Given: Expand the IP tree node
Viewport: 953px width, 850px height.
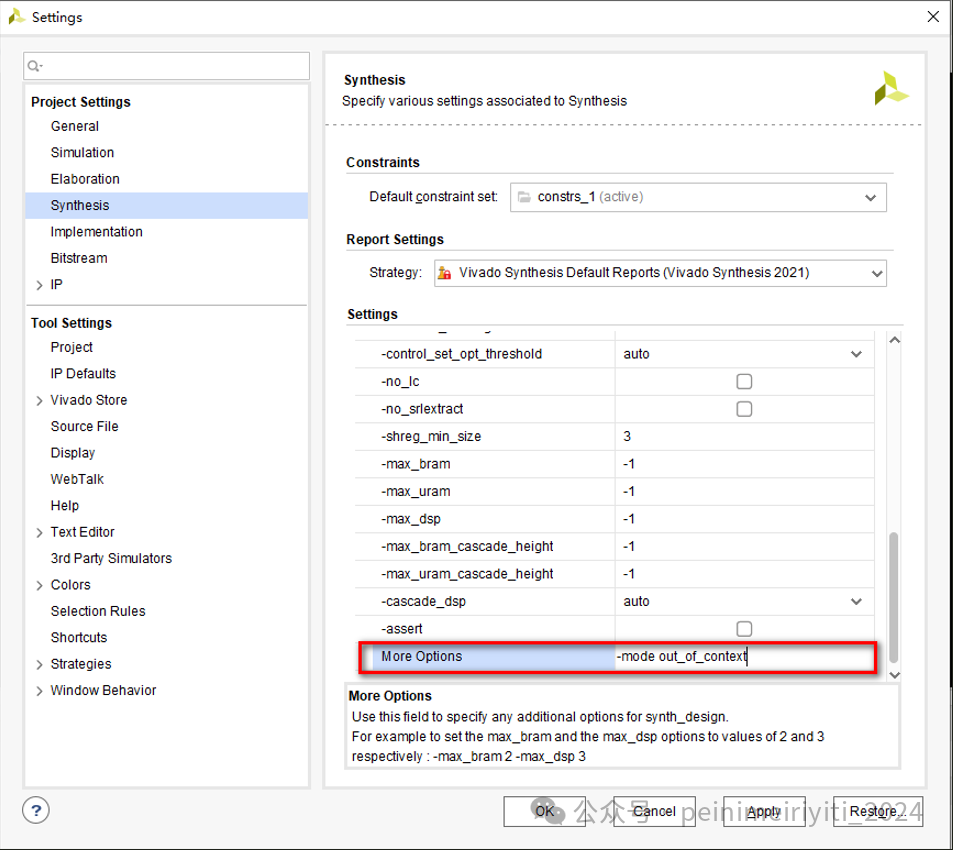Looking at the screenshot, I should (40, 285).
